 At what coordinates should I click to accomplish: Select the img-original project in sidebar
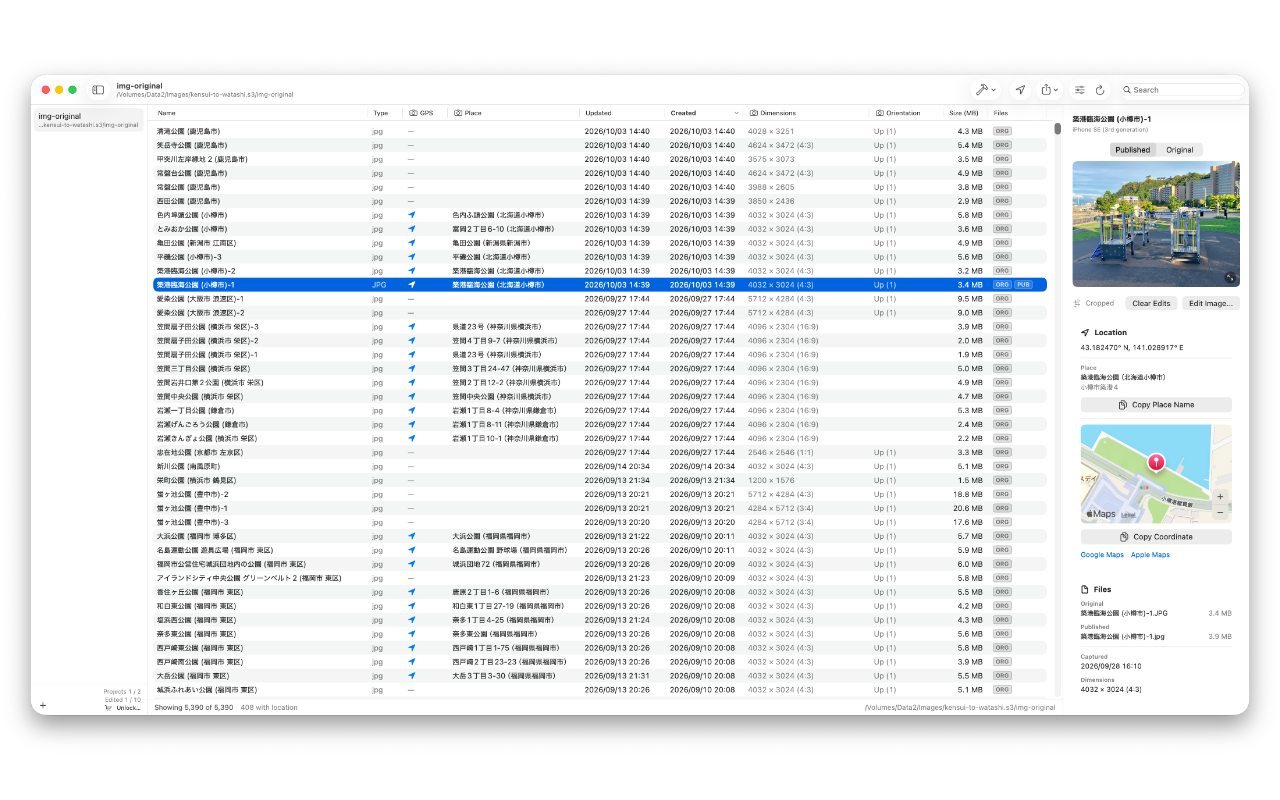(89, 120)
